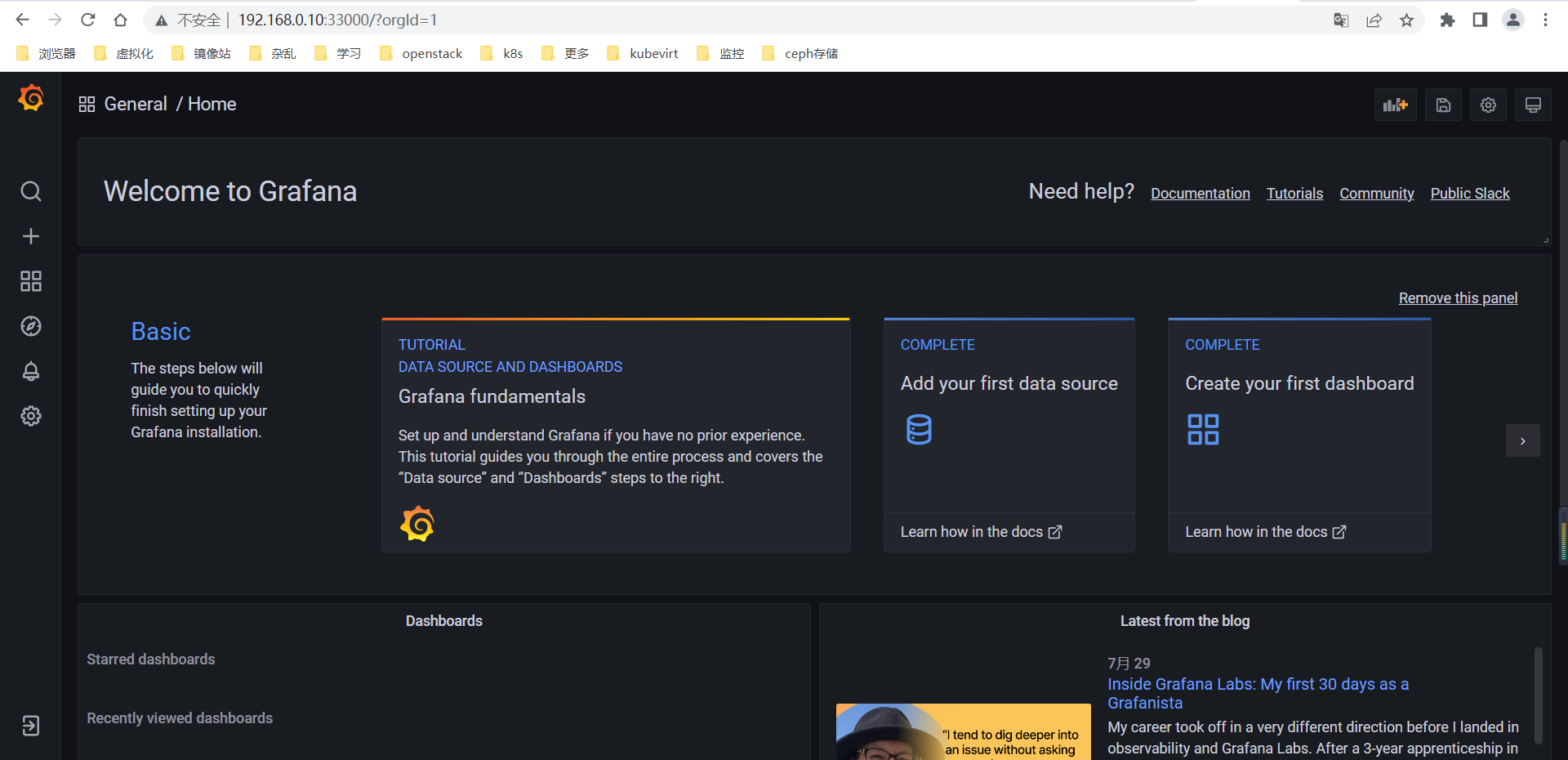This screenshot has height=760, width=1568.
Task: Open the Inside Grafana Labs blog post
Action: tap(1258, 693)
